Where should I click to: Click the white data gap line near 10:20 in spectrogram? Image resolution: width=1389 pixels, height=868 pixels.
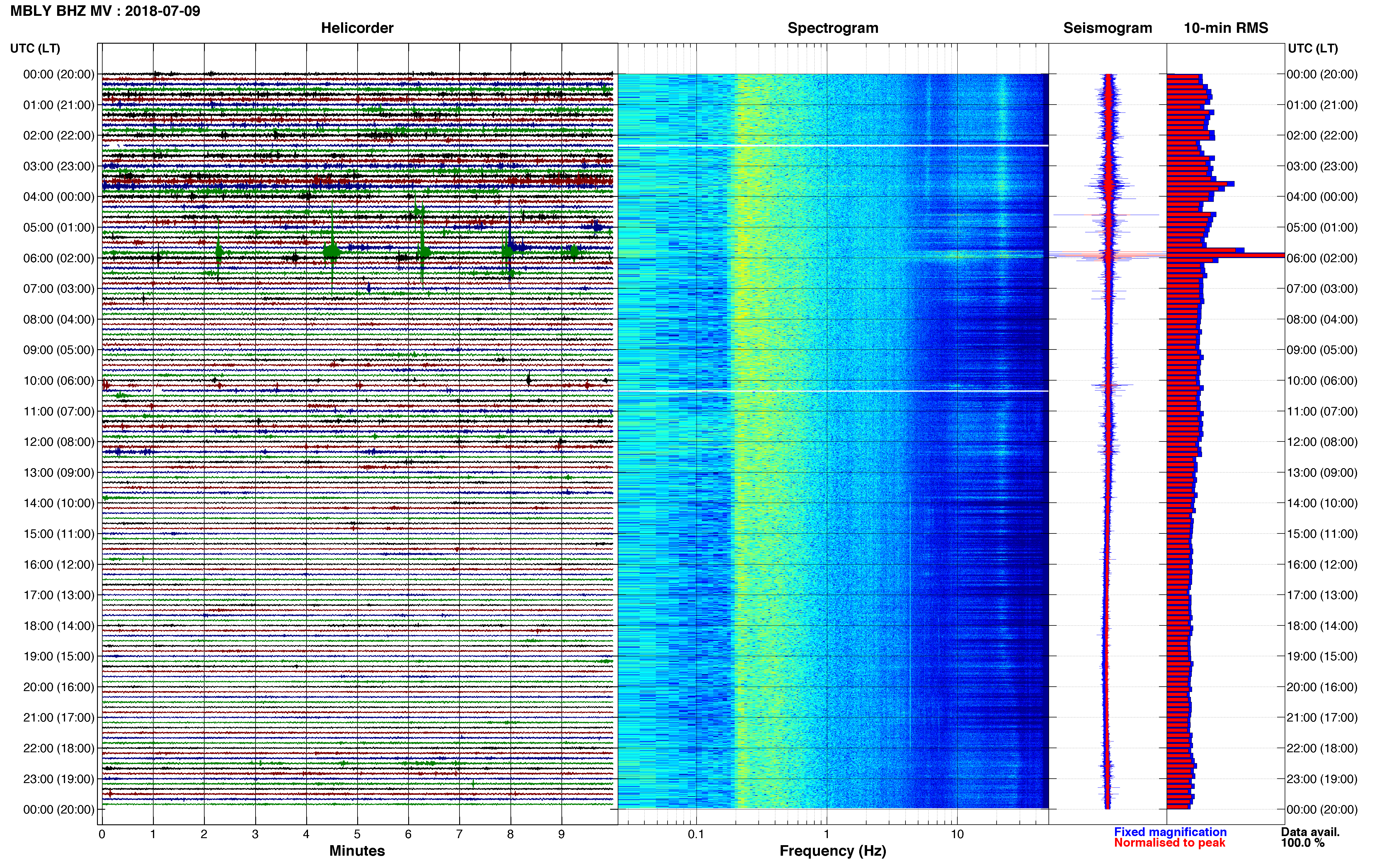tap(833, 391)
